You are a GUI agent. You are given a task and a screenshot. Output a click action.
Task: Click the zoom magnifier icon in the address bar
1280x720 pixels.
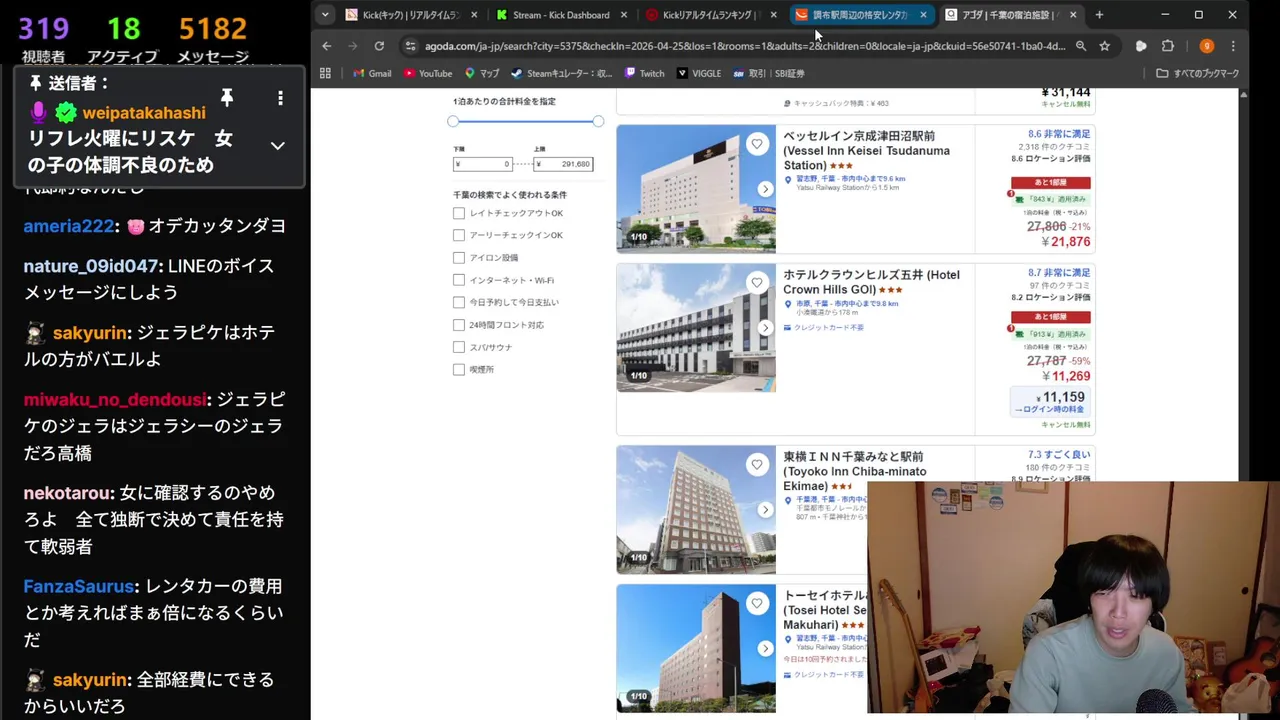1081,46
